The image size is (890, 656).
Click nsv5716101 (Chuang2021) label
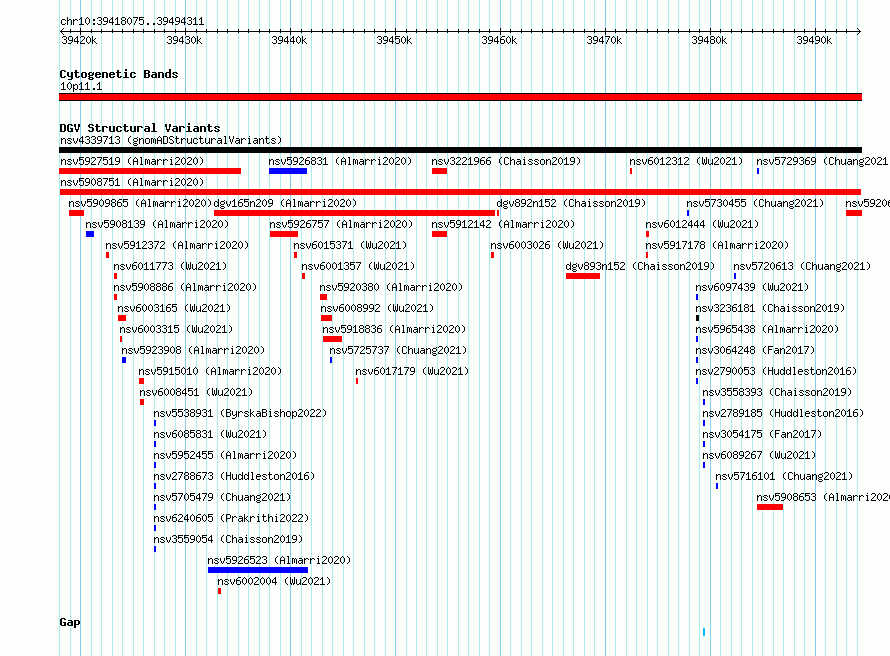pyautogui.click(x=784, y=476)
